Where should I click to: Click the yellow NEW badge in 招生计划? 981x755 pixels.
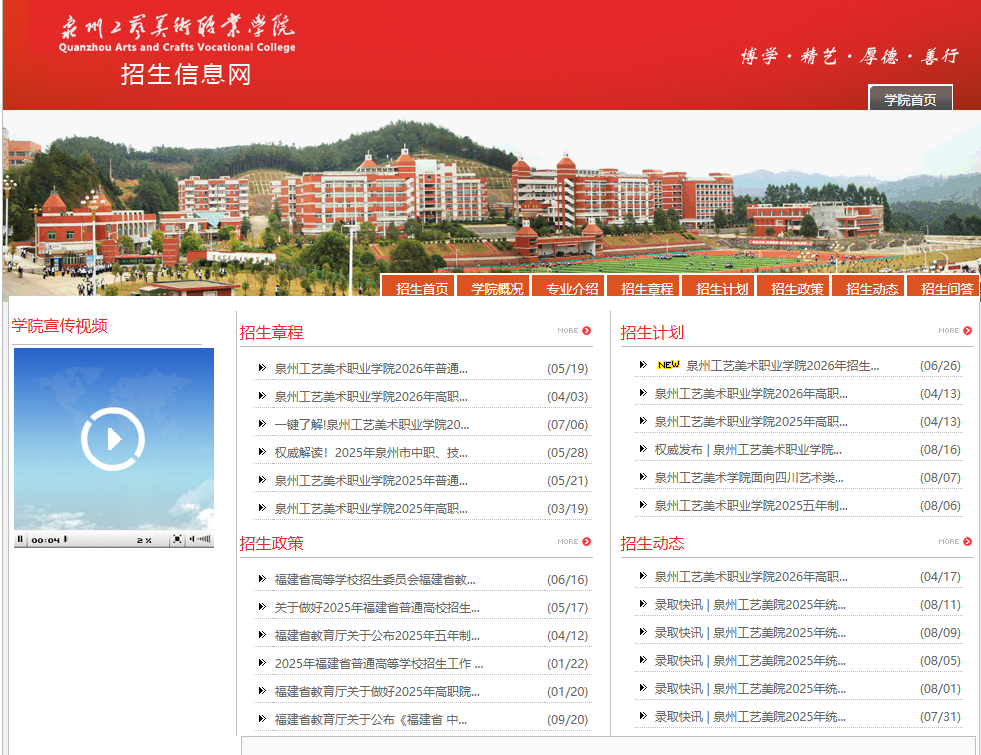tap(668, 365)
